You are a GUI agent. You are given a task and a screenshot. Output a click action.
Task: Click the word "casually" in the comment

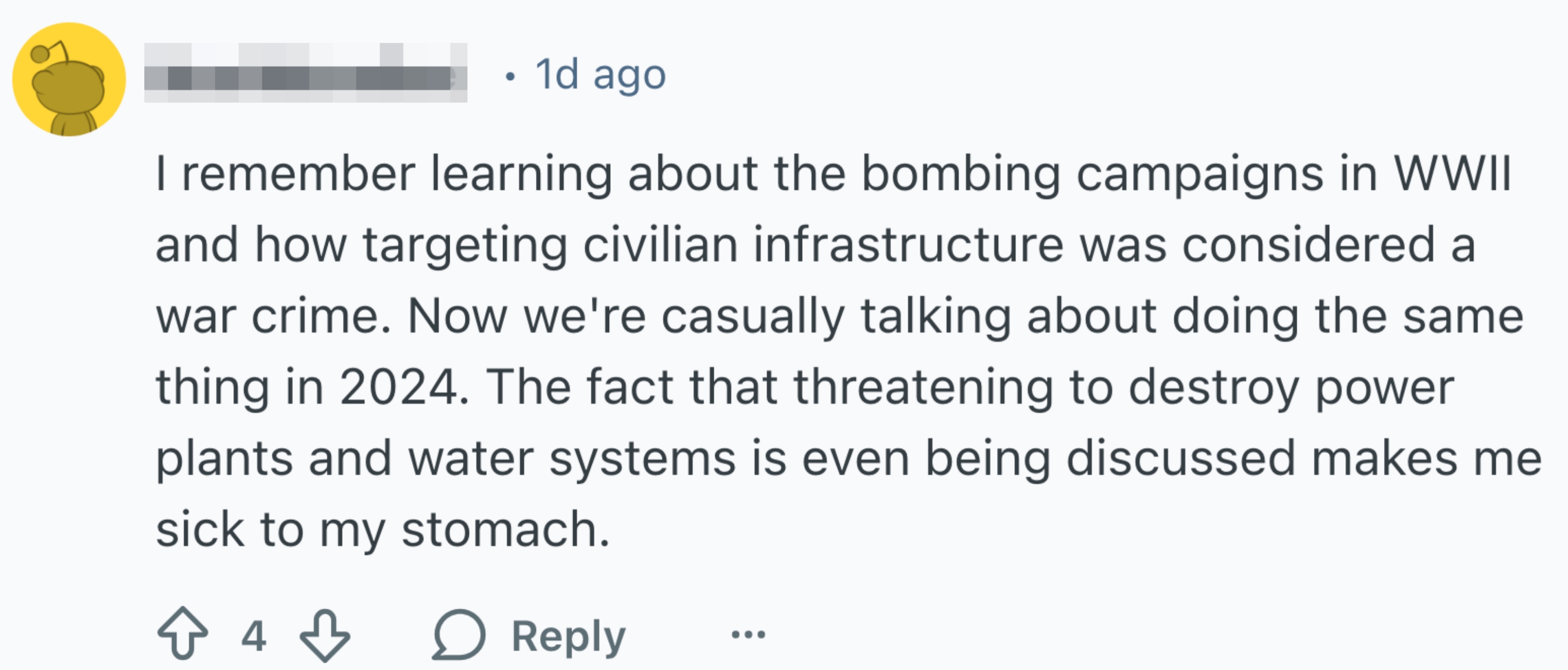tap(753, 316)
